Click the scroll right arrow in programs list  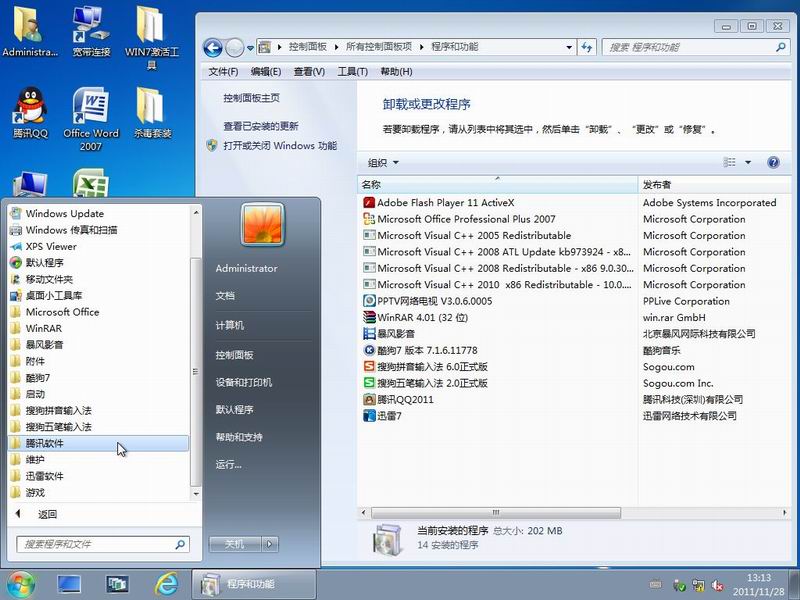tap(785, 512)
